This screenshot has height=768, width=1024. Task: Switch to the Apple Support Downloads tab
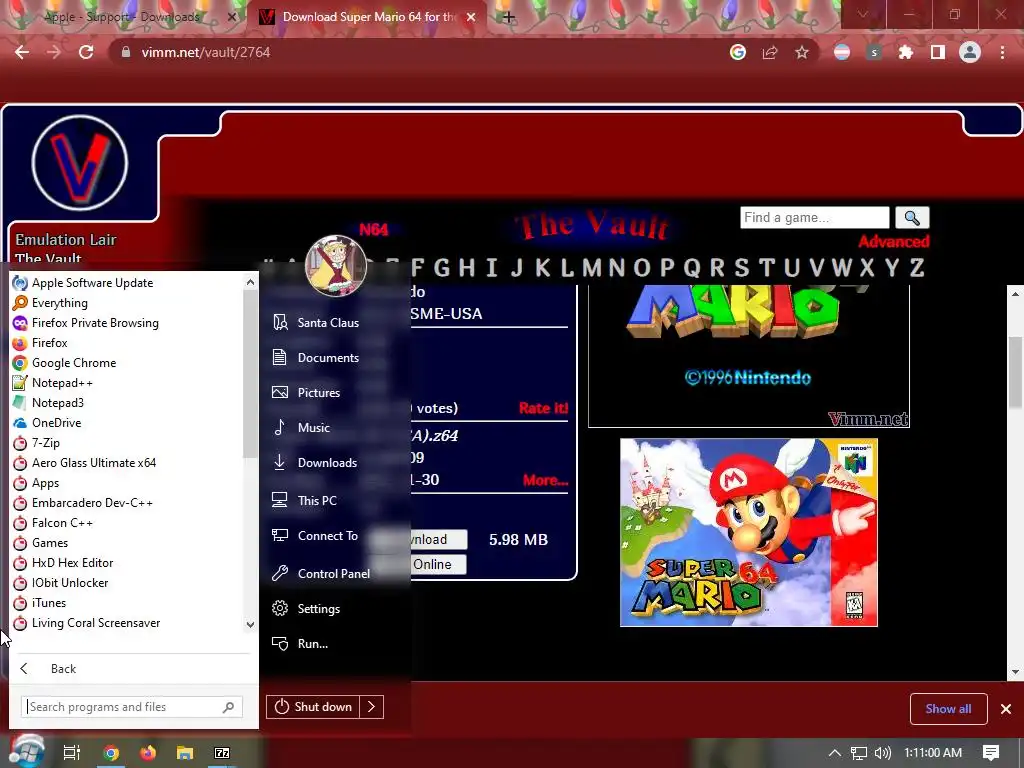click(x=122, y=17)
